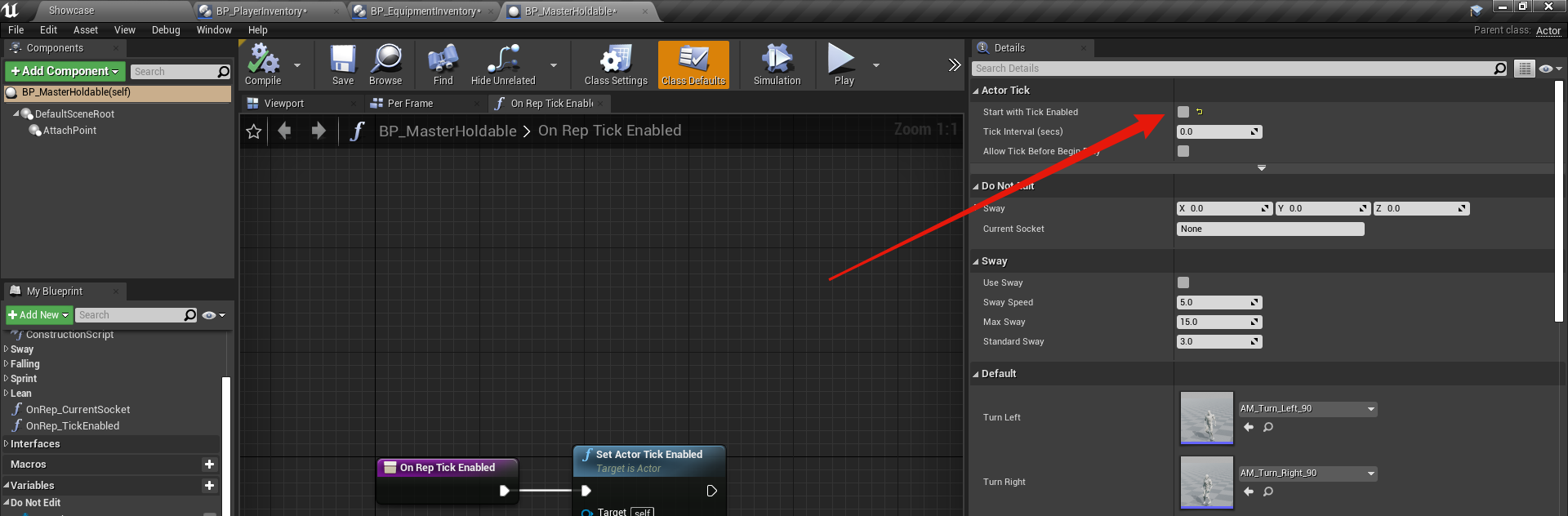
Task: Collapse the Sway details section
Action: tap(976, 261)
